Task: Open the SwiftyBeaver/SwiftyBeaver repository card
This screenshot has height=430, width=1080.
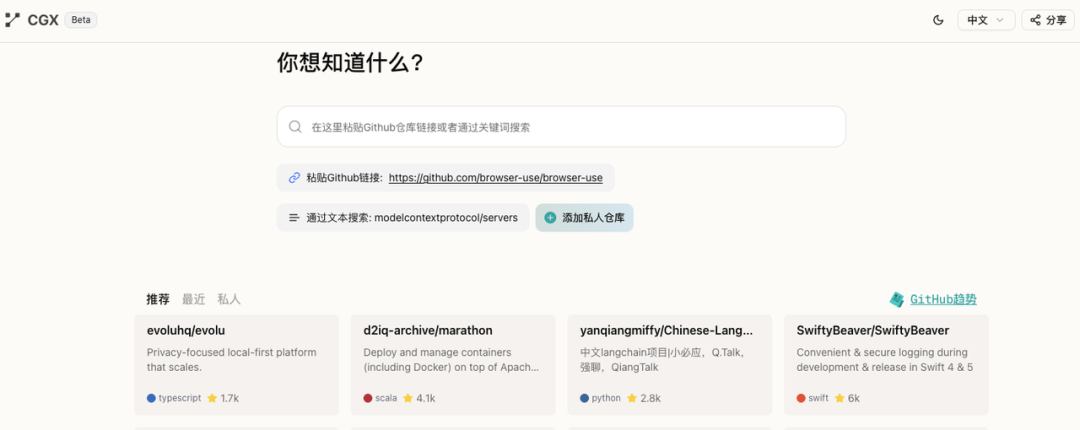Action: click(886, 365)
